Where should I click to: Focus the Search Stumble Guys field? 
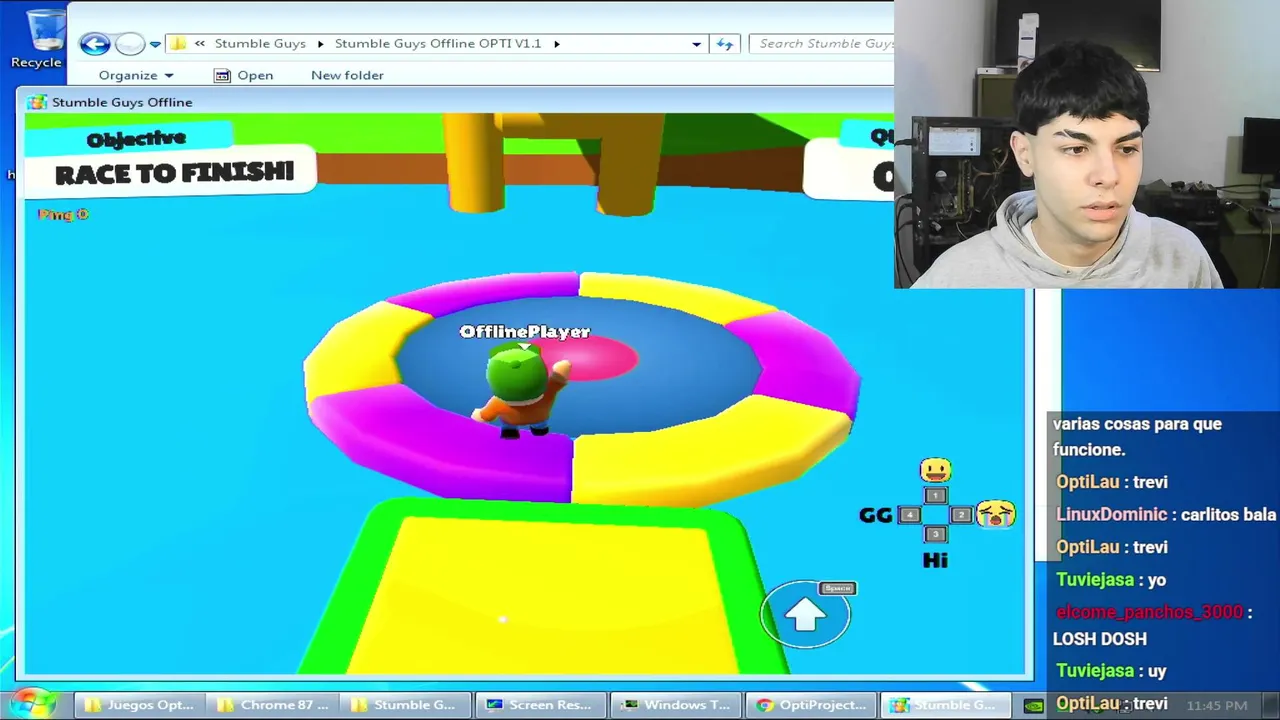(823, 43)
